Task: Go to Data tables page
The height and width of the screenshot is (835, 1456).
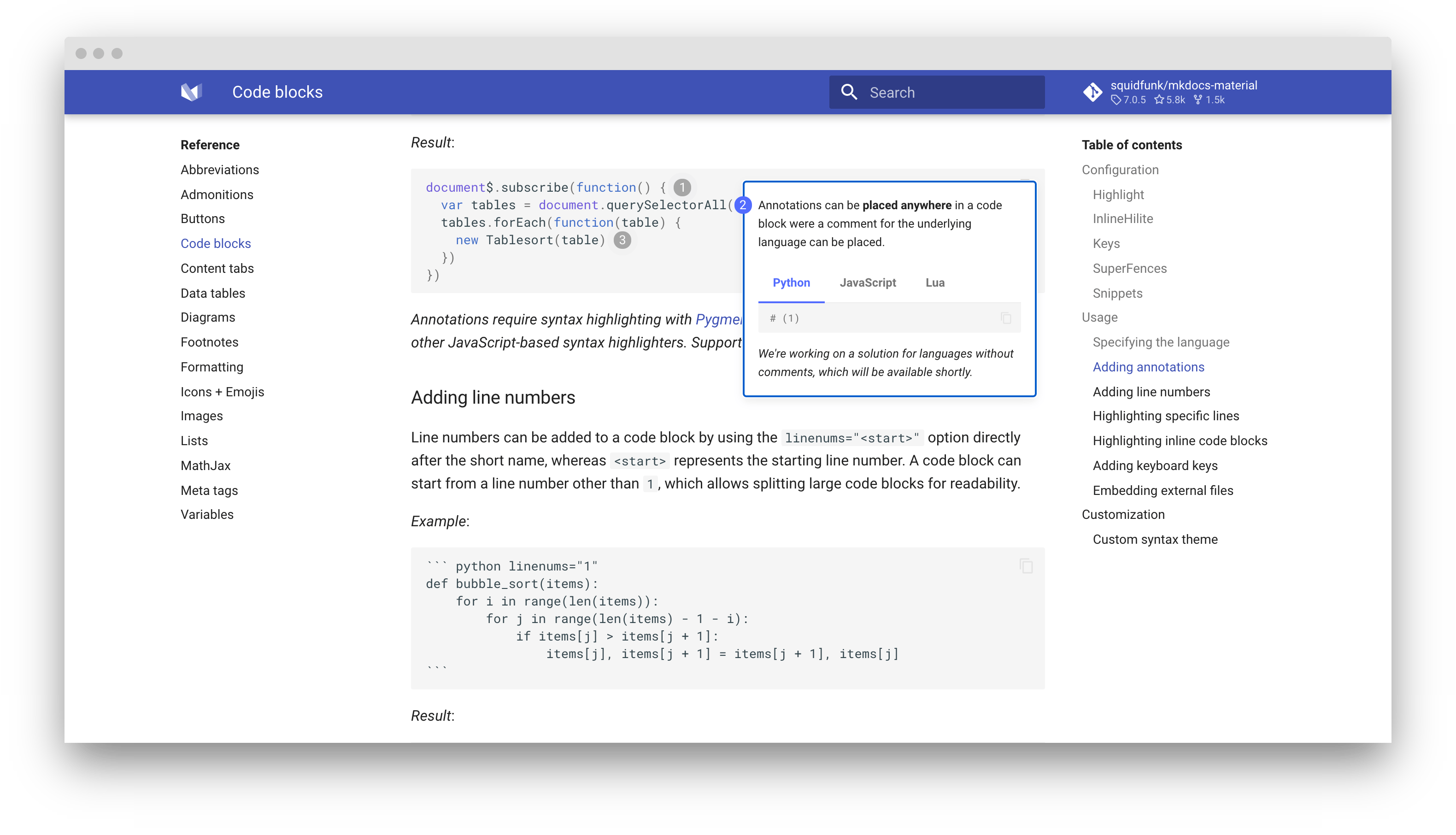Action: [213, 293]
